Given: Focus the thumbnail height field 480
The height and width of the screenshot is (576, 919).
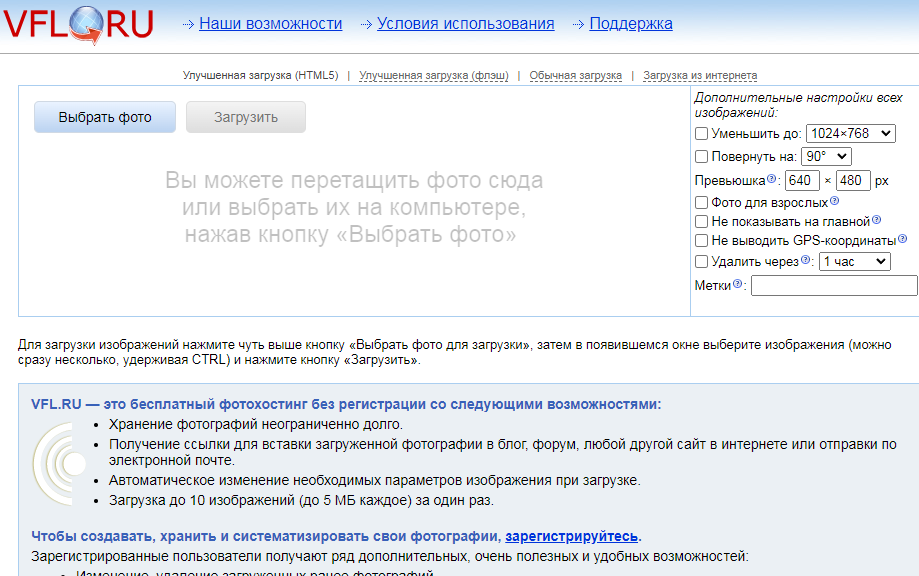Looking at the screenshot, I should pos(853,180).
